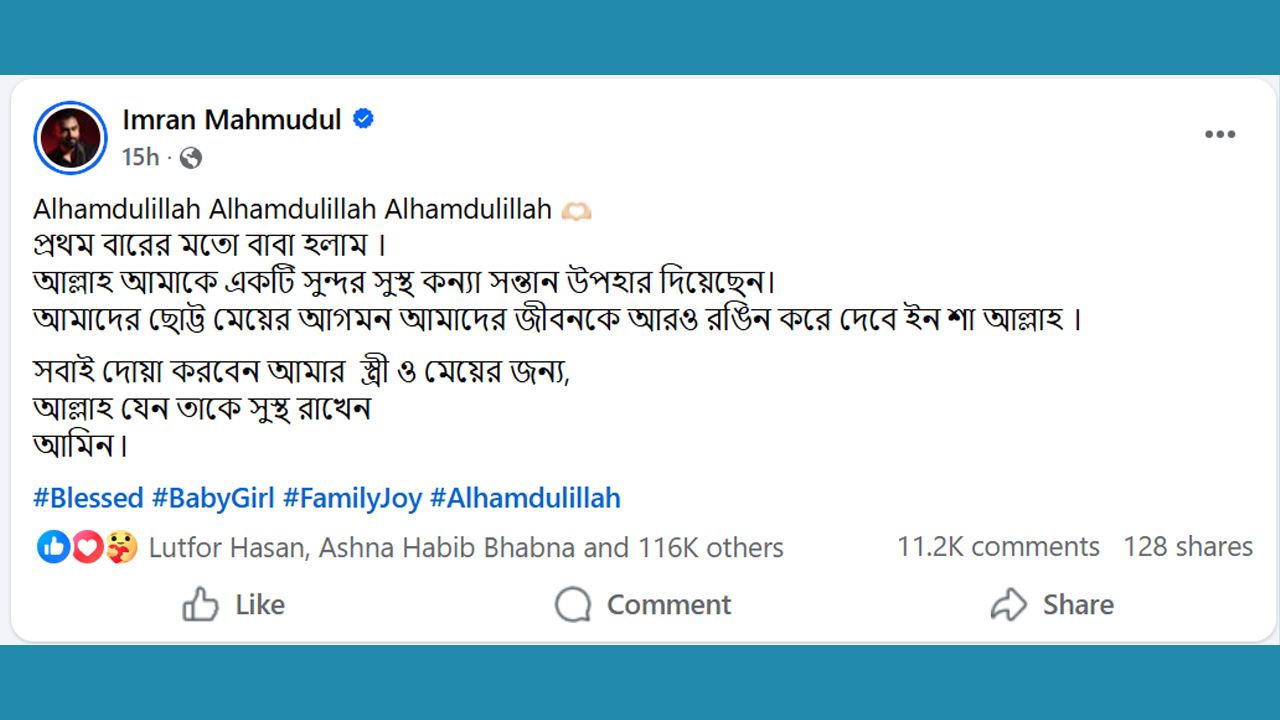Click the 15h post timestamp
The image size is (1280, 720).
(140, 157)
